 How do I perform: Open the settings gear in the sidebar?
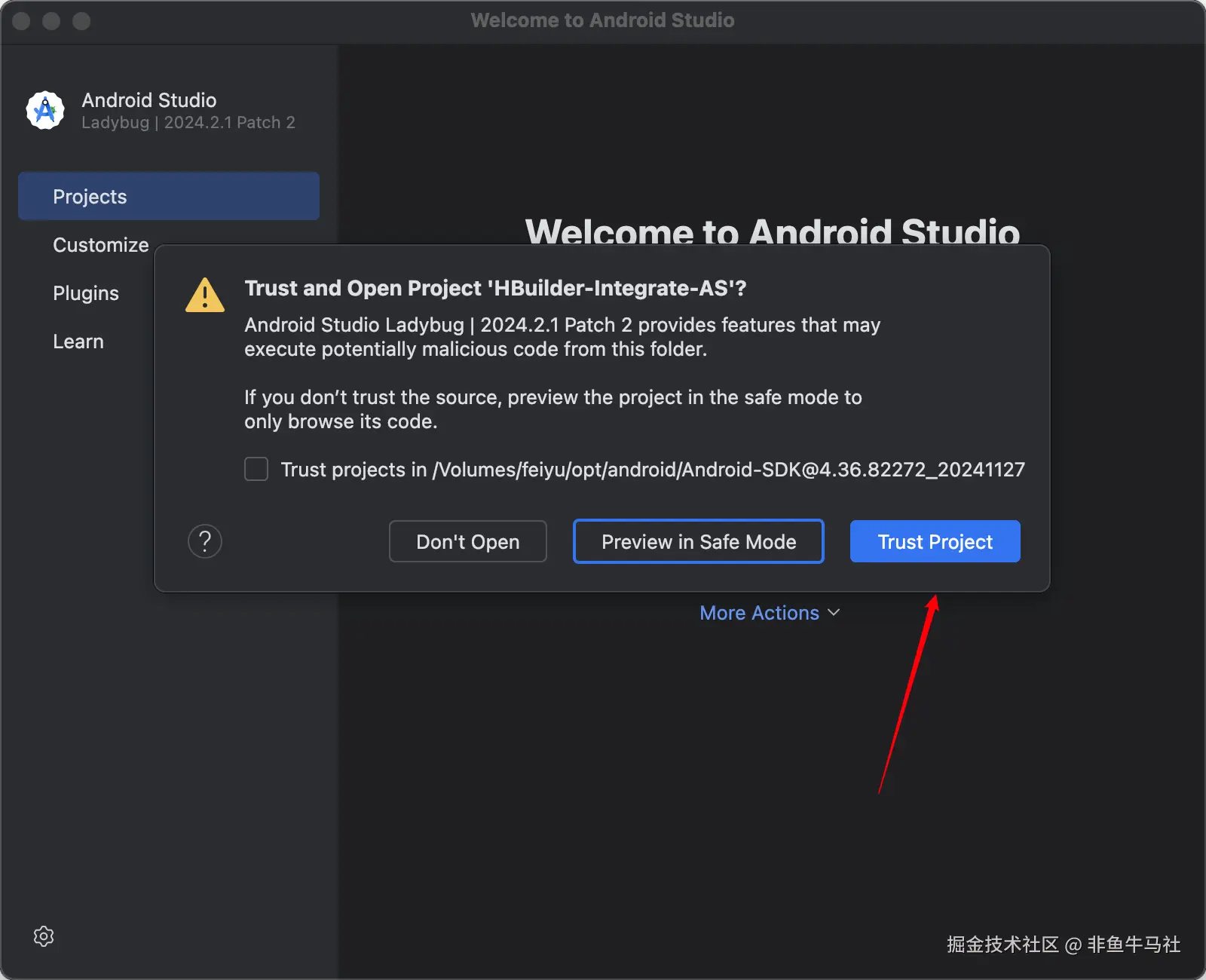click(44, 936)
